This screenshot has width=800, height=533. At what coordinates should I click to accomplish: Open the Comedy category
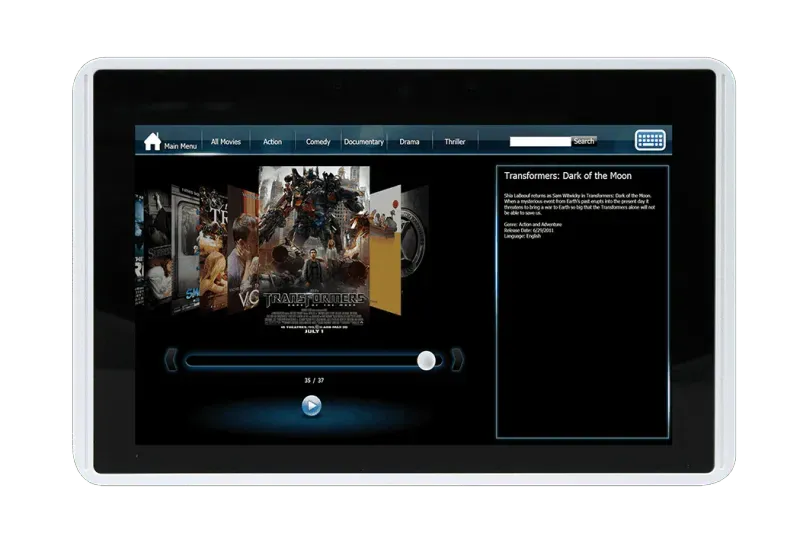318,142
